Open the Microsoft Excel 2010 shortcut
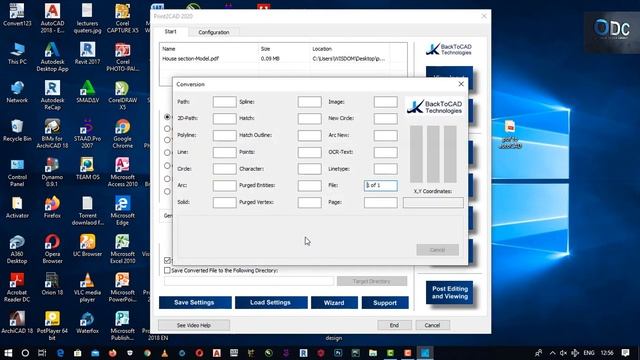Viewport: 640px width, 360px height. 122,248
